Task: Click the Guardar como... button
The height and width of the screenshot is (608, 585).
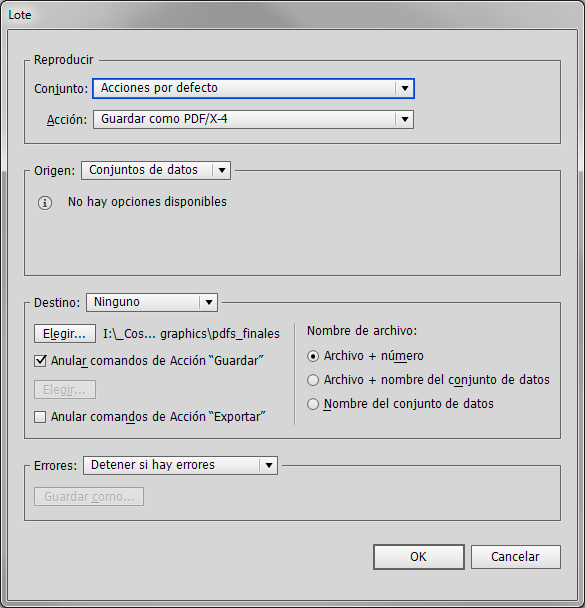Action: (89, 497)
